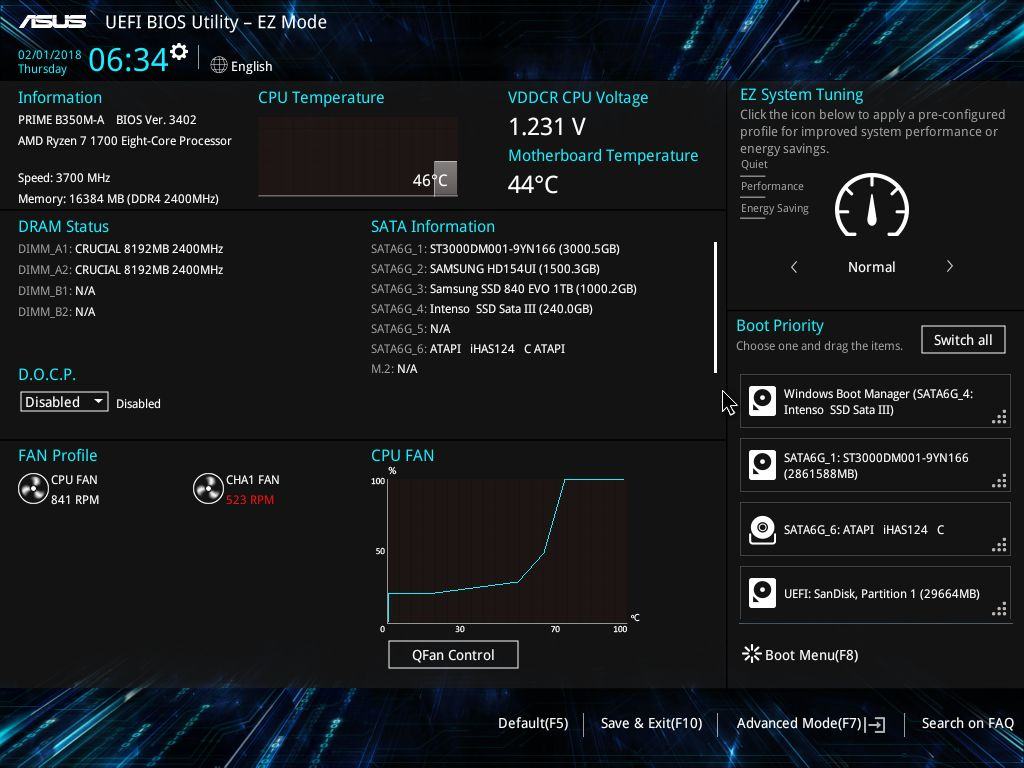This screenshot has width=1024, height=768.
Task: Click SATA6G_4 Intenso SSD row
Action: coord(482,309)
